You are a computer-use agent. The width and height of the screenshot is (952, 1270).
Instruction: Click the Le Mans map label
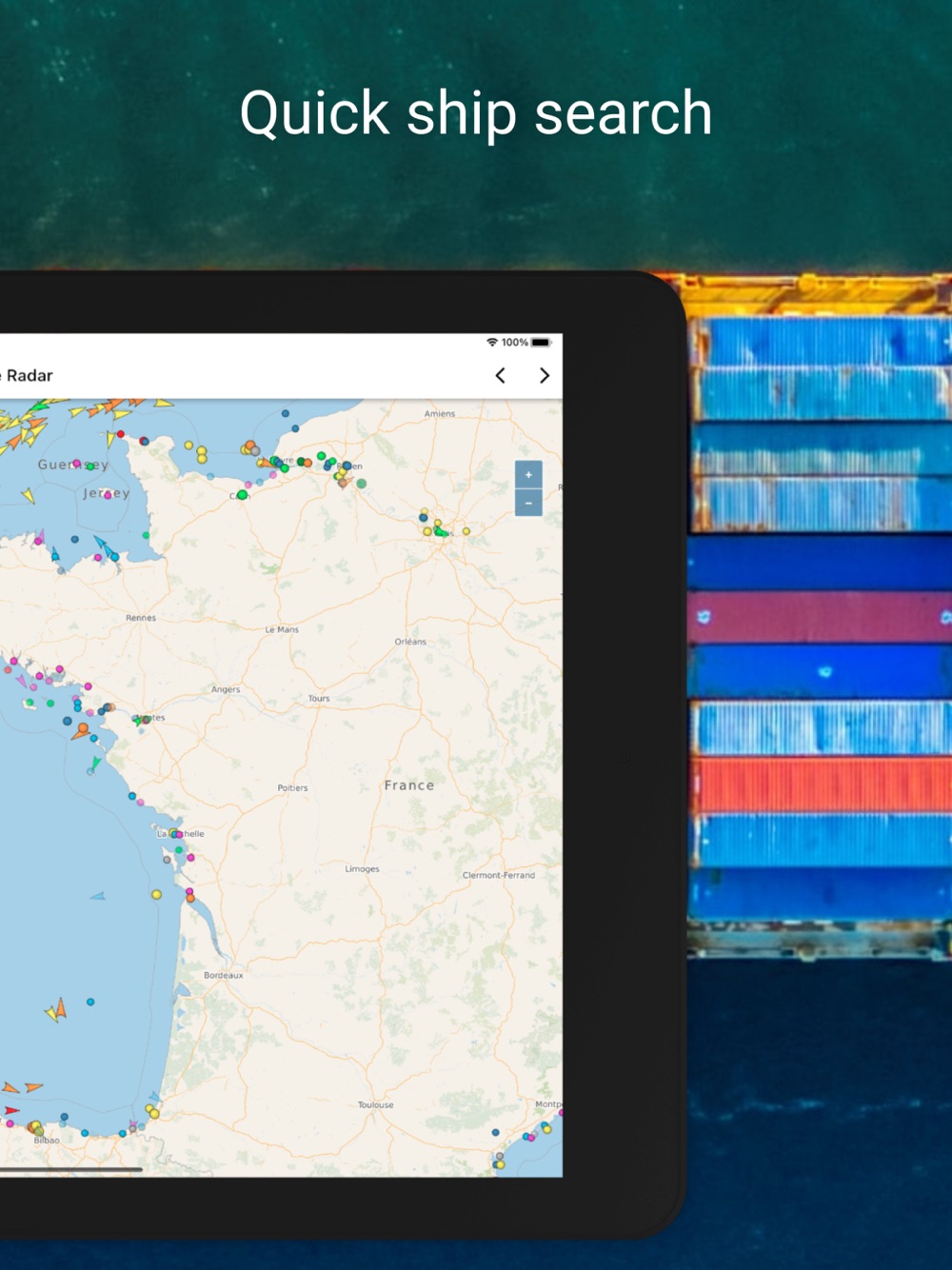point(282,629)
